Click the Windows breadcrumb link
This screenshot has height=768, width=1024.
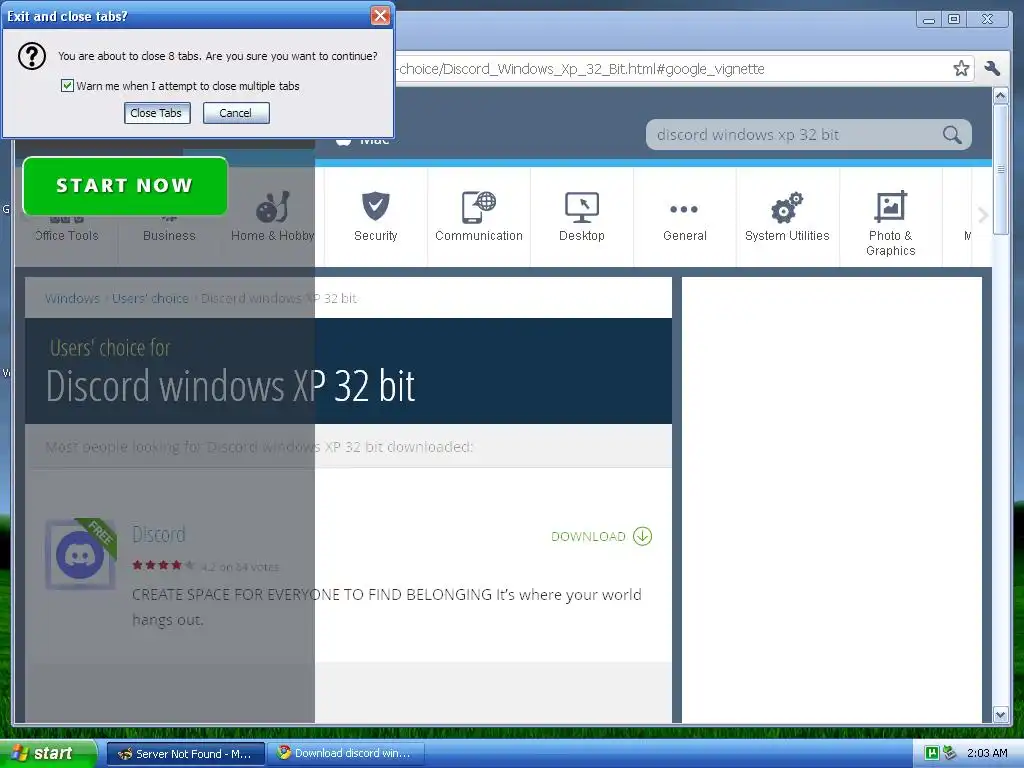(x=72, y=298)
